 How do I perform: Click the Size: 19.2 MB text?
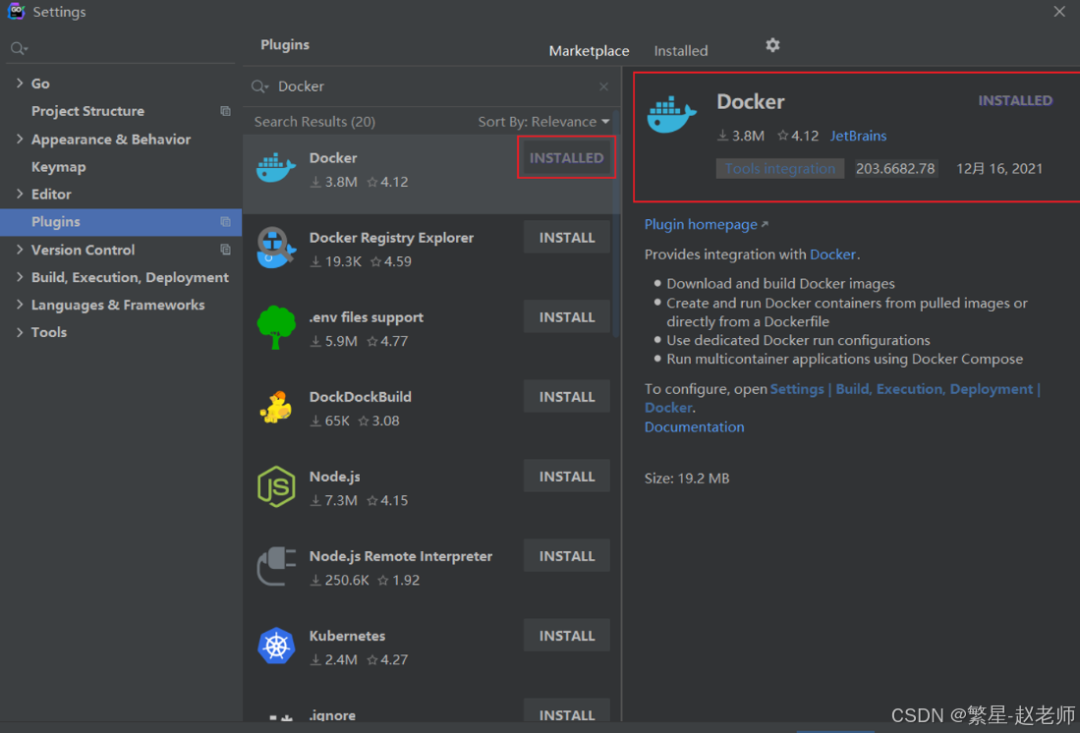click(687, 478)
